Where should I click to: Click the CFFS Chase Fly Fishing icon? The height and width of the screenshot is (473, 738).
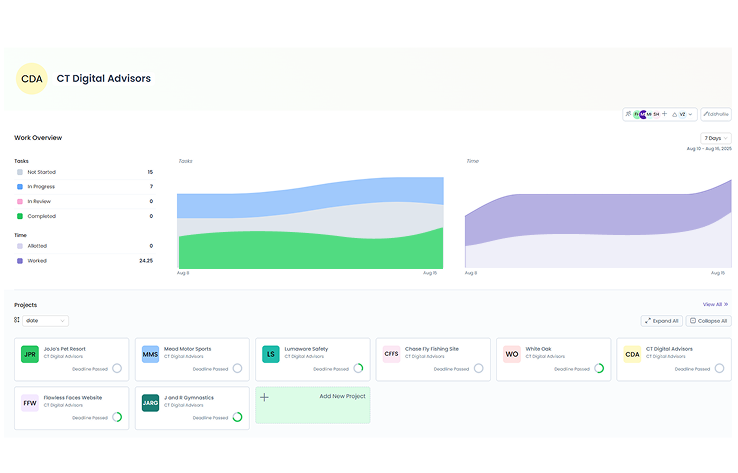pyautogui.click(x=391, y=354)
